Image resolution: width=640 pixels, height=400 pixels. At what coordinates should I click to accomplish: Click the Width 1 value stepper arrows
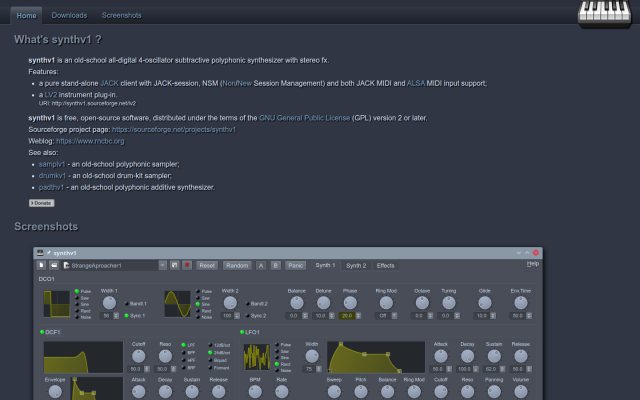[116, 316]
